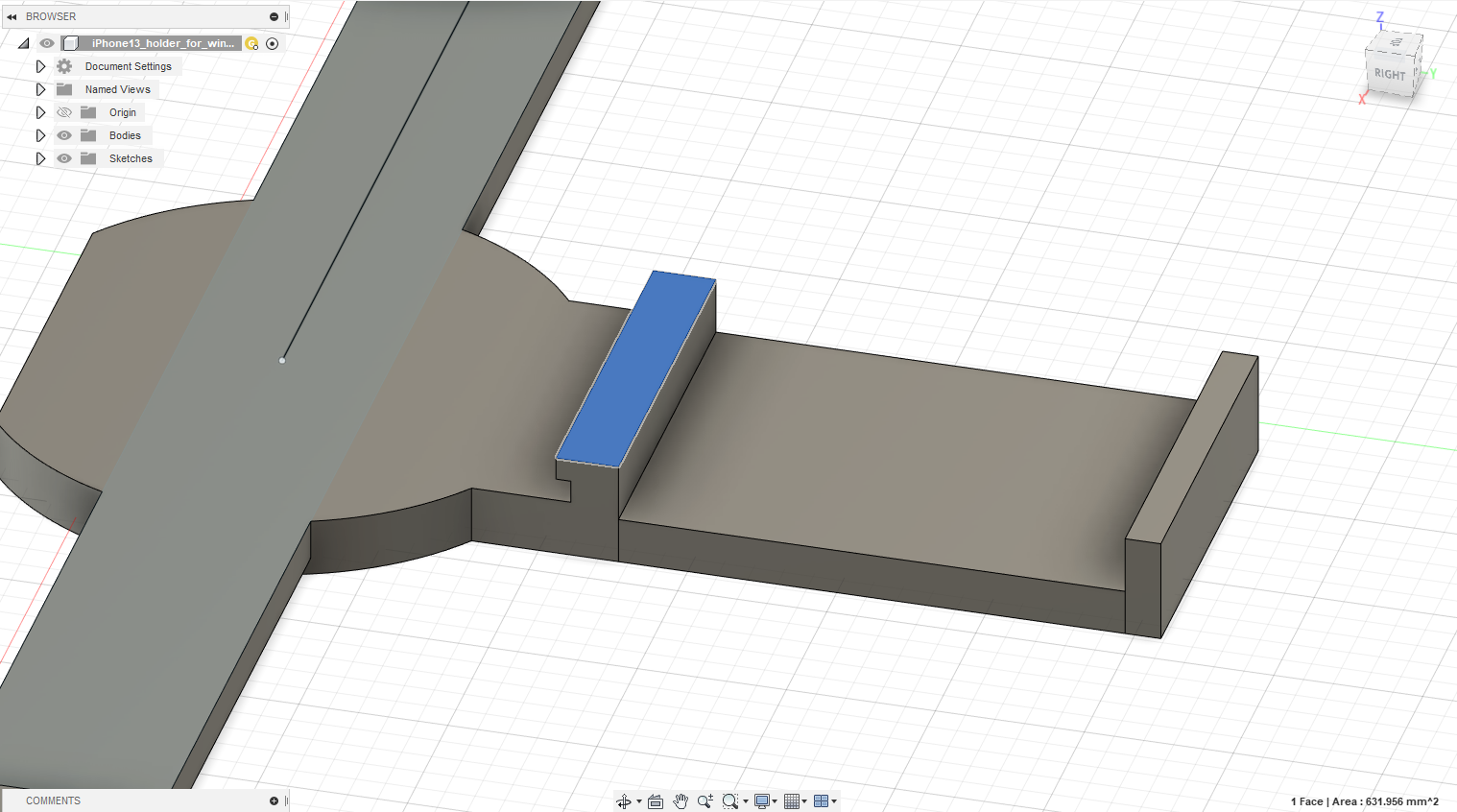Open Display Settings monitor icon

[762, 801]
